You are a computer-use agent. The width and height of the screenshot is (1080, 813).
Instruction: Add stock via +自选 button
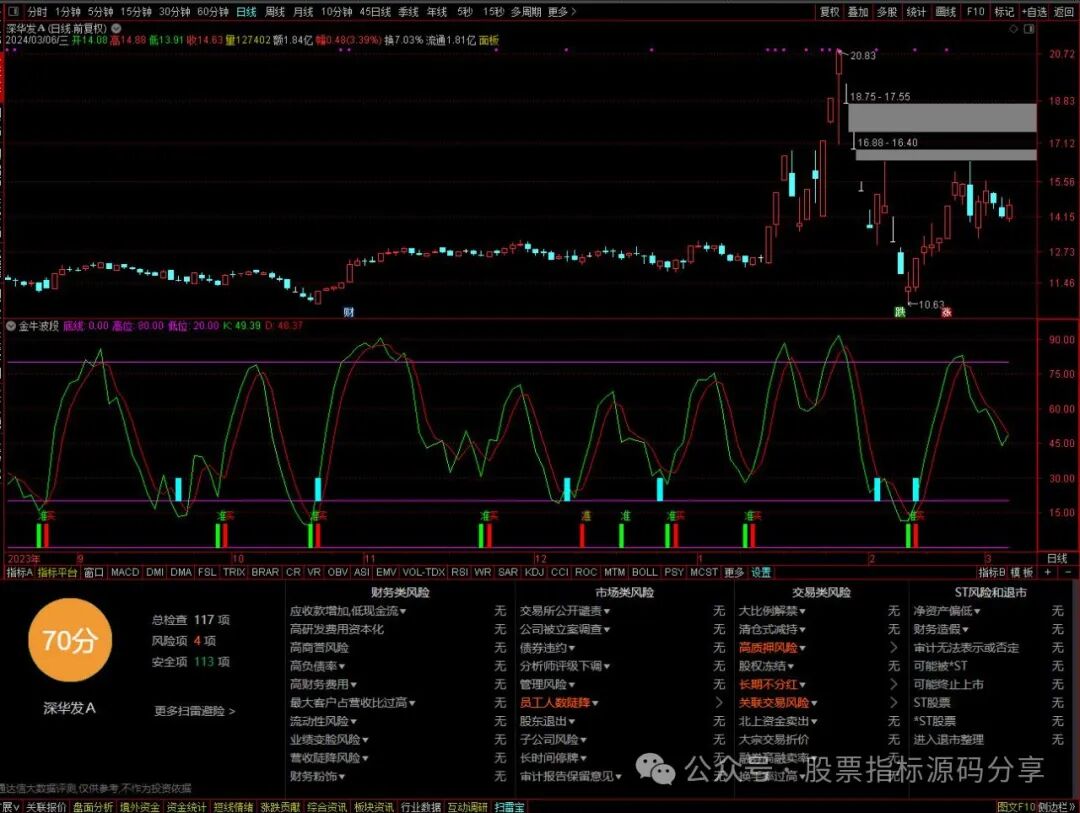1035,12
